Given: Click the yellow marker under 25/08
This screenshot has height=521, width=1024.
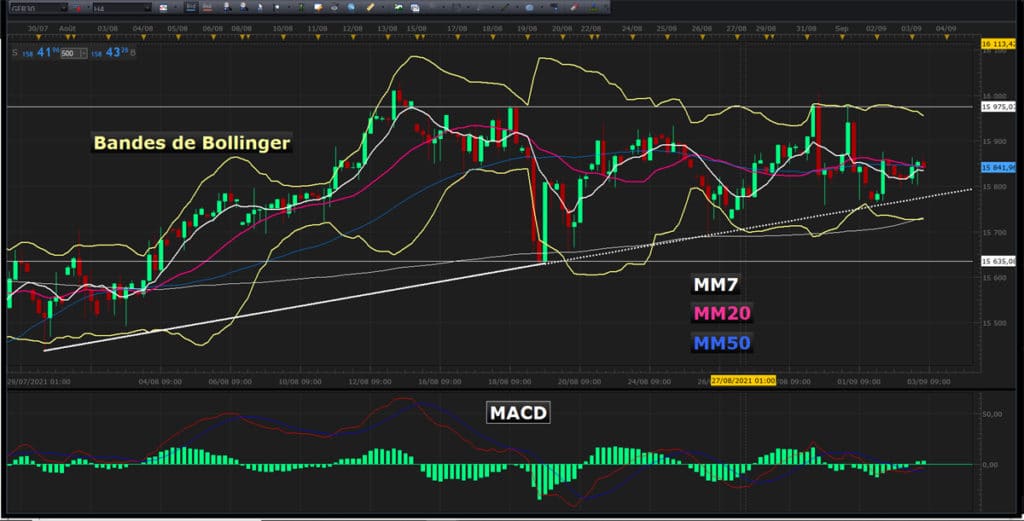Looking at the screenshot, I should click(667, 37).
